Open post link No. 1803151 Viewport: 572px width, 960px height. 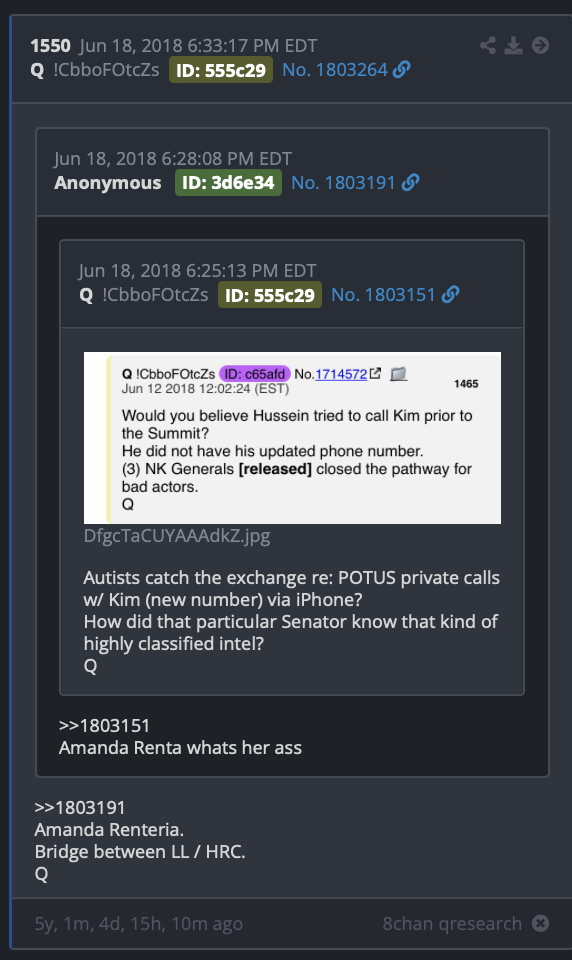[383, 294]
